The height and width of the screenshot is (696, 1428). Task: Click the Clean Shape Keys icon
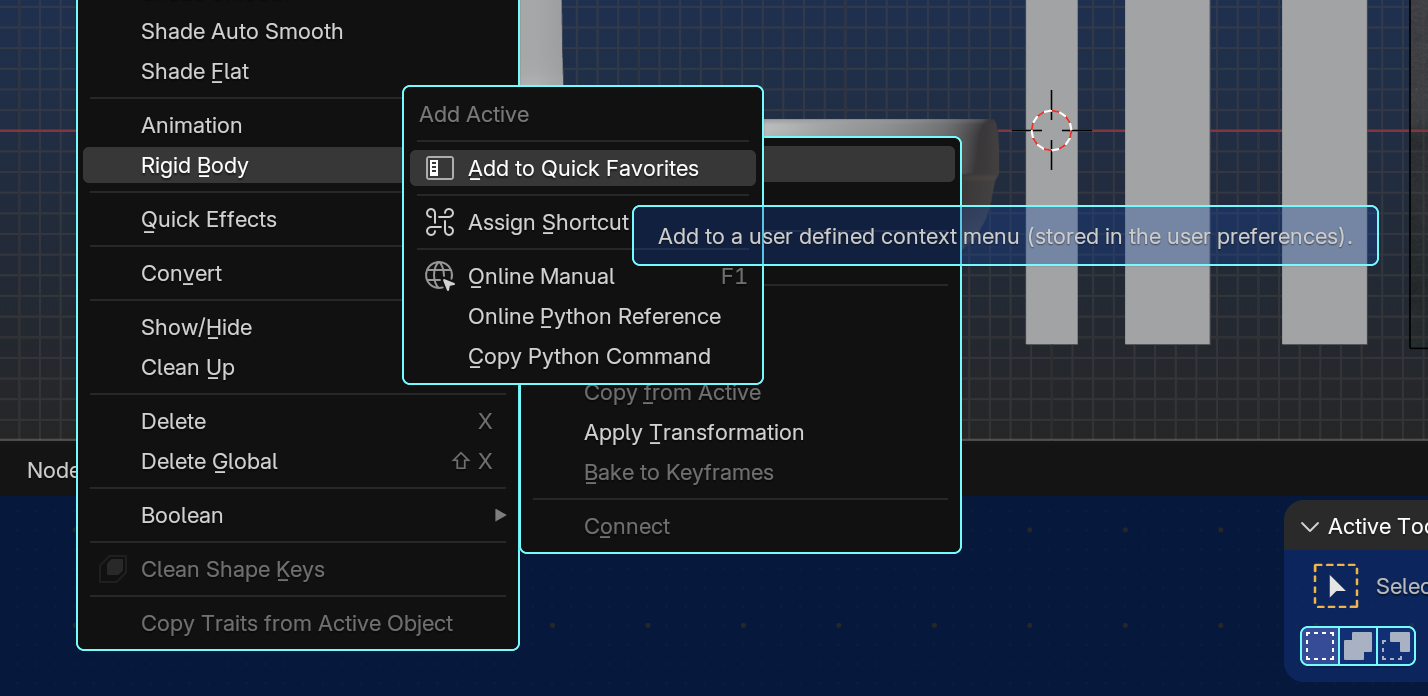(x=114, y=569)
